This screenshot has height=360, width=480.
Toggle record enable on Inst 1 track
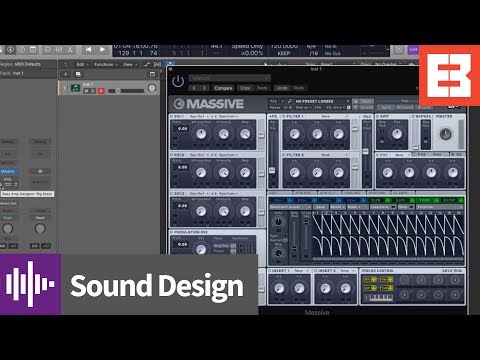coord(101,91)
